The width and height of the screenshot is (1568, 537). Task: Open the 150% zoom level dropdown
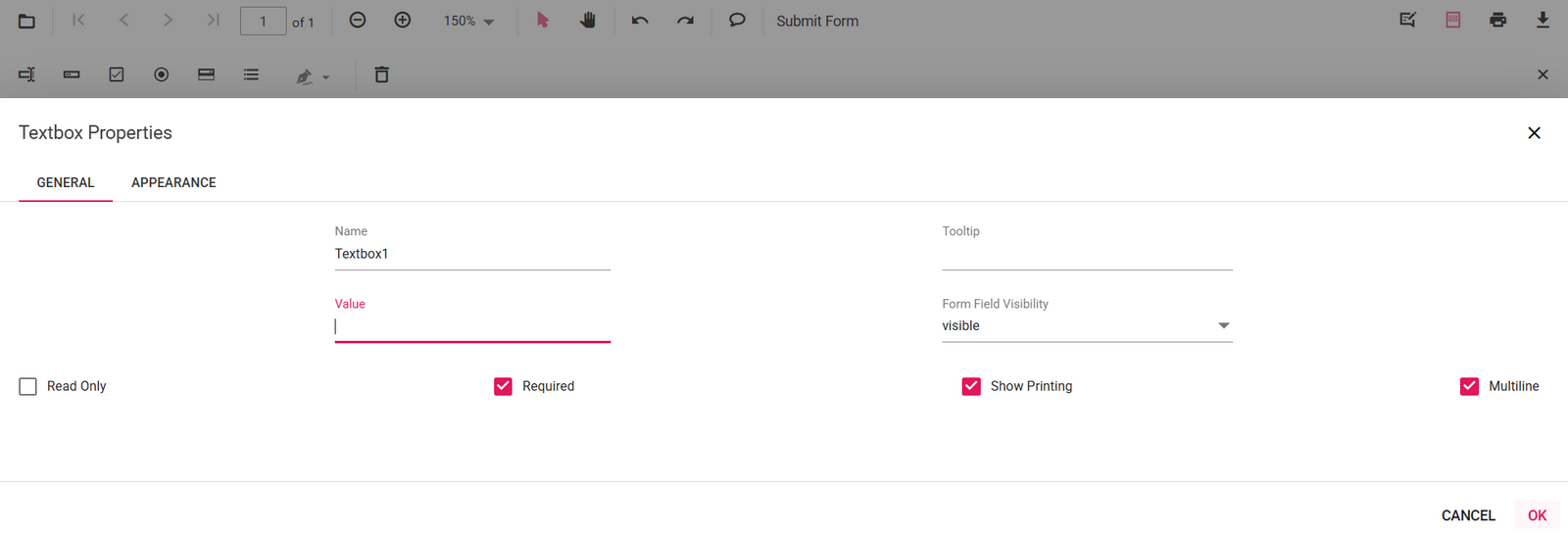click(x=469, y=22)
